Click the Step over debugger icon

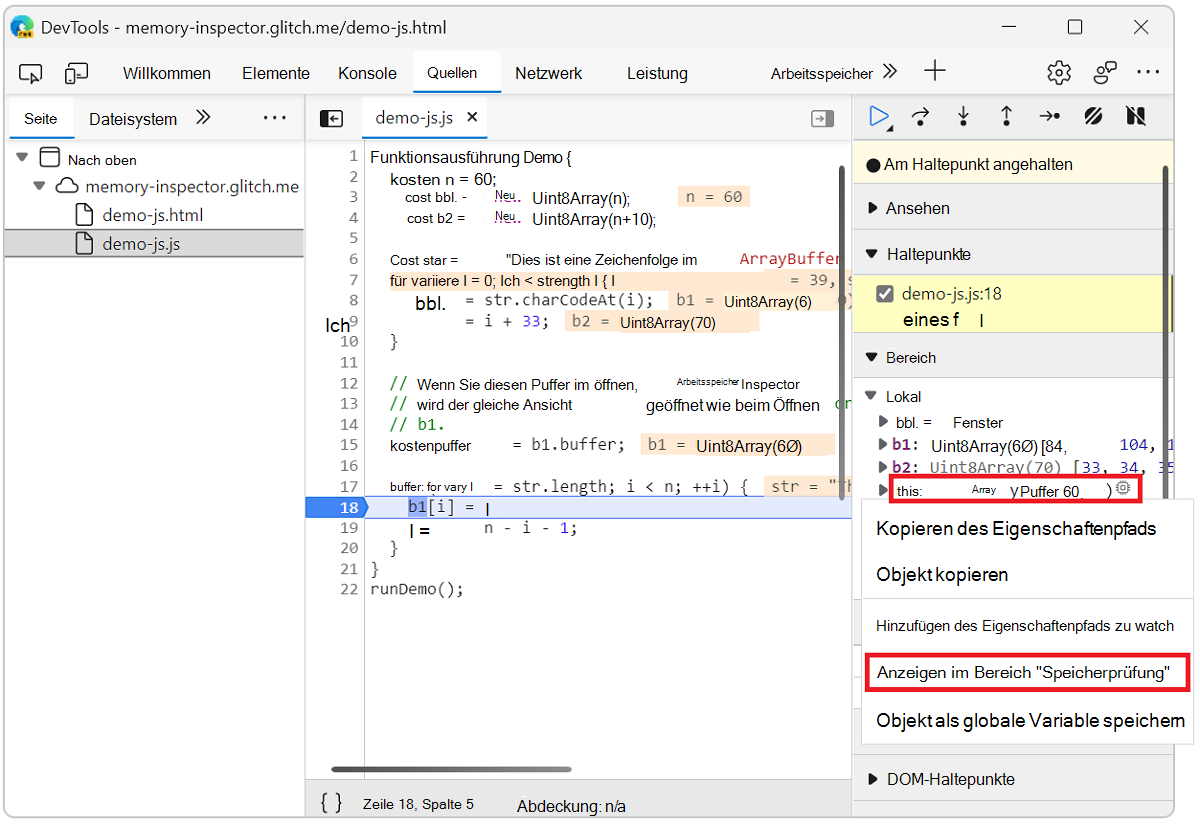point(921,117)
